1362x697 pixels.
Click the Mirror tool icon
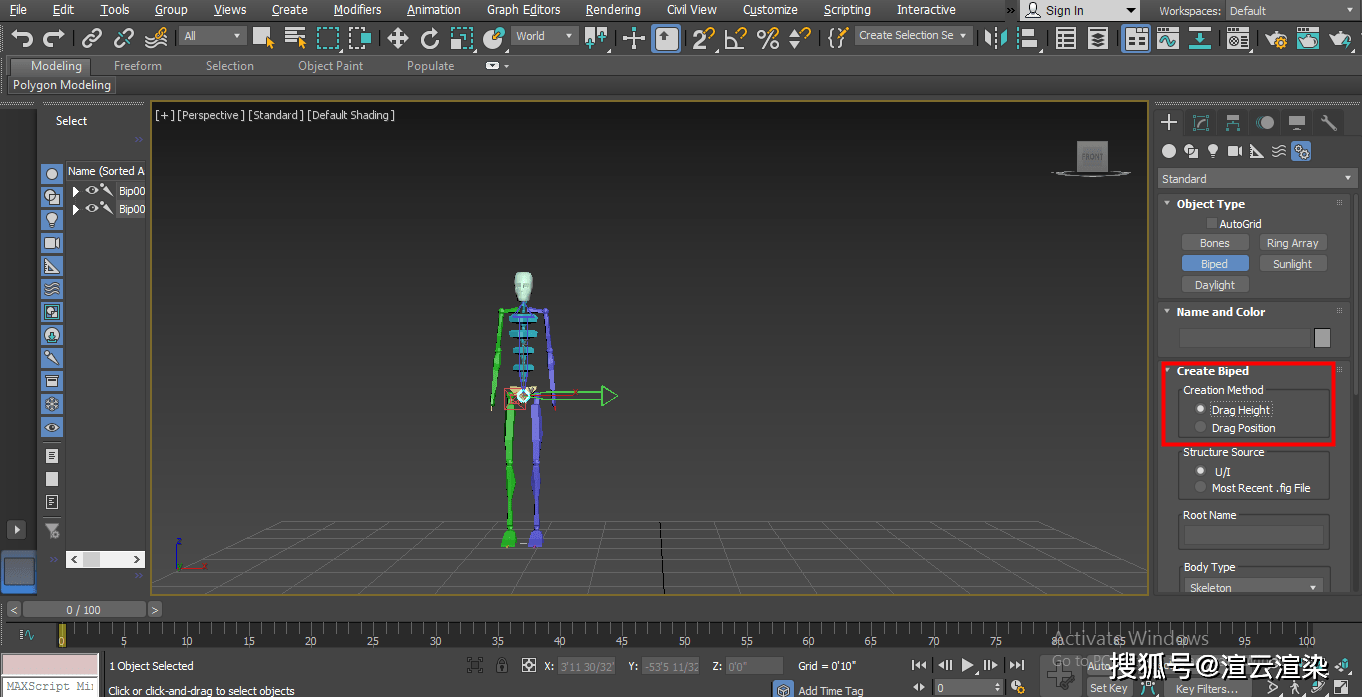pos(995,38)
